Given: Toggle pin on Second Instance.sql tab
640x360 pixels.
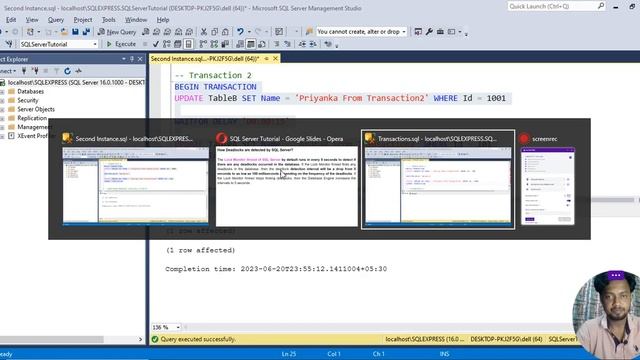Looking at the screenshot, I should pos(267,59).
